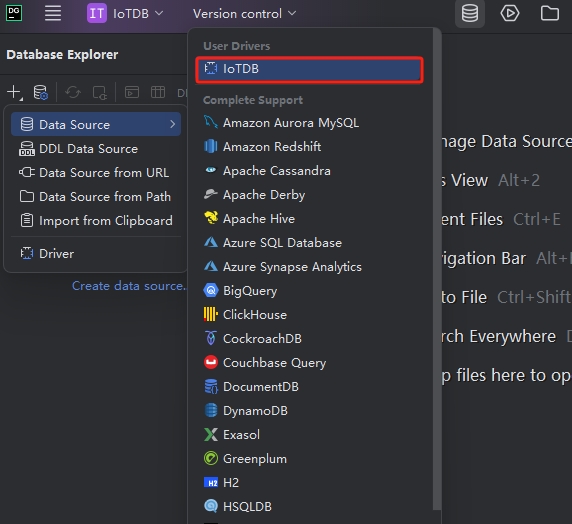572x524 pixels.
Task: Click the table view toolbar icon
Action: coord(158,92)
